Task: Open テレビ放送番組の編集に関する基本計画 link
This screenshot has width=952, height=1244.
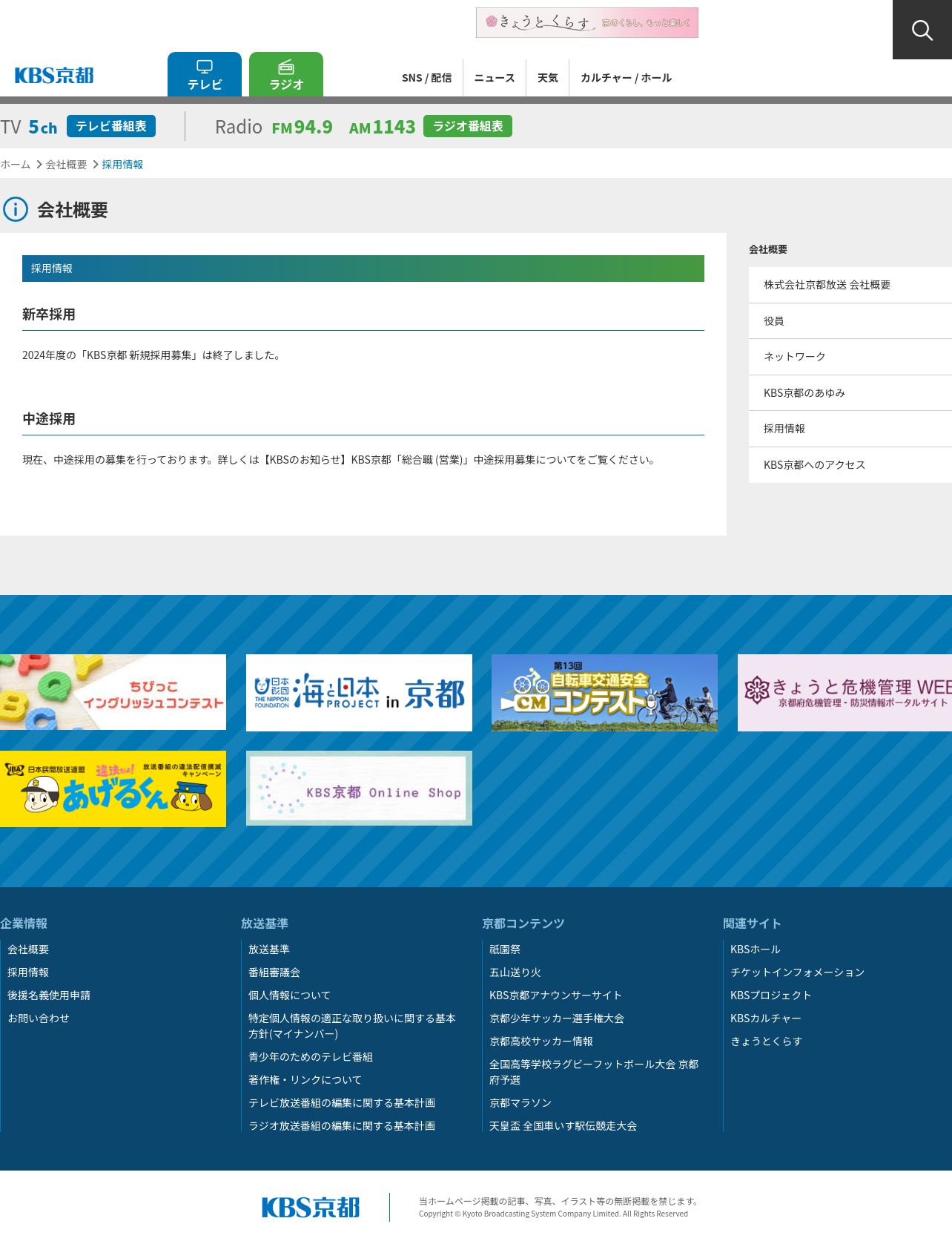Action: click(x=342, y=1103)
